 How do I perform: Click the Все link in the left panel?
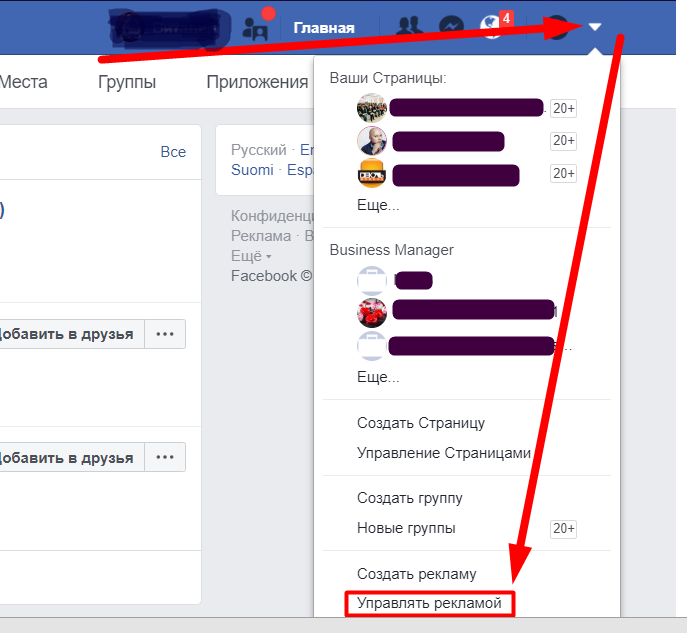click(x=173, y=152)
